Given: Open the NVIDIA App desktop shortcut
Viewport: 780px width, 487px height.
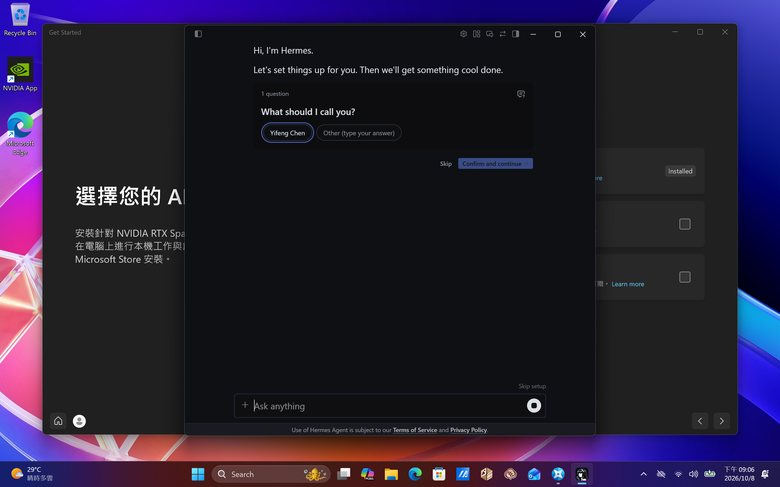Looking at the screenshot, I should 20,74.
